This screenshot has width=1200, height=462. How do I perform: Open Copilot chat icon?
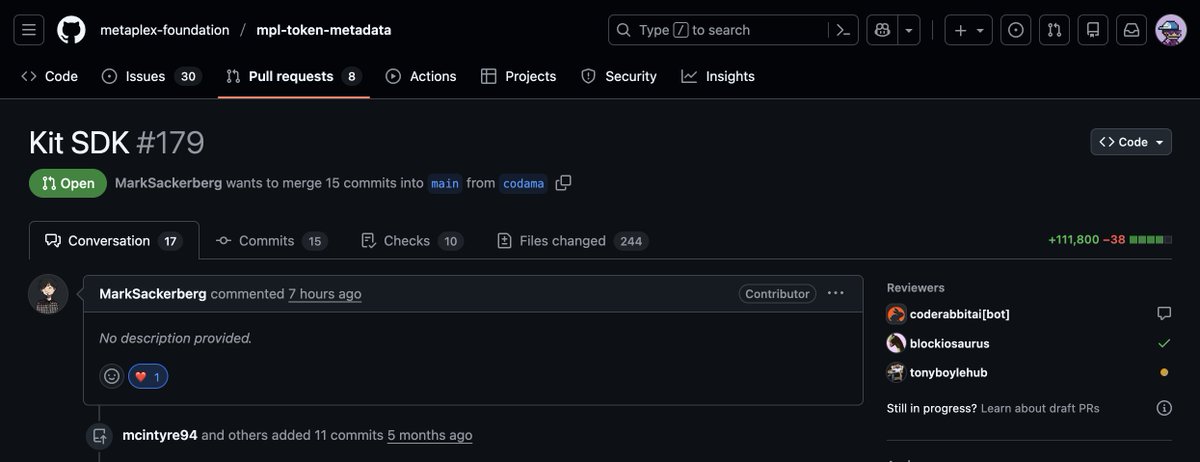point(882,30)
